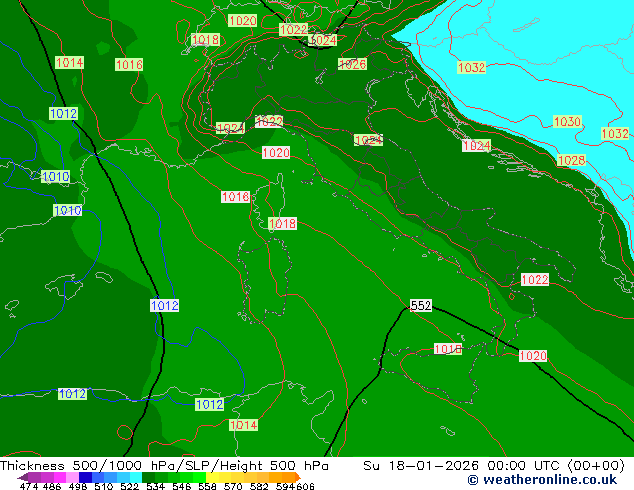The height and width of the screenshot is (490, 634).
Task: Click the legend value 486
Action: click(x=52, y=486)
